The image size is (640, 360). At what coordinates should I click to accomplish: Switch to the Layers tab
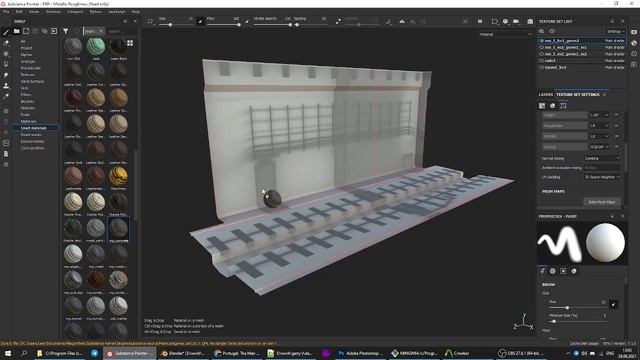[x=546, y=95]
